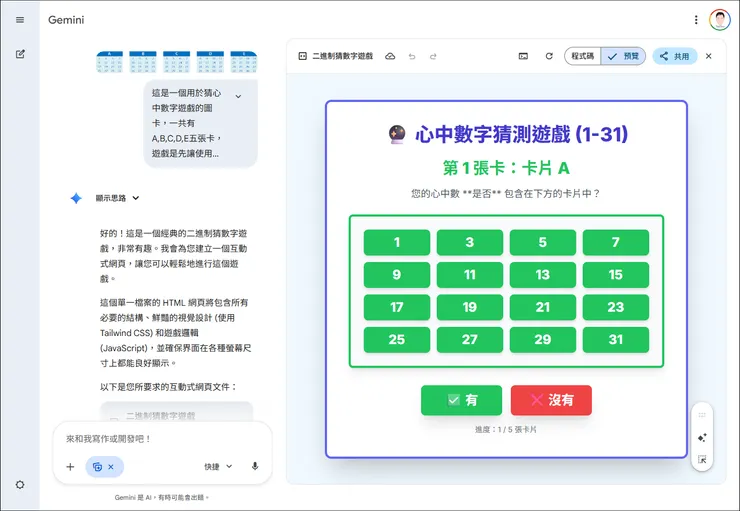
Task: Open attached card D thumbnail
Action: (x=210, y=62)
